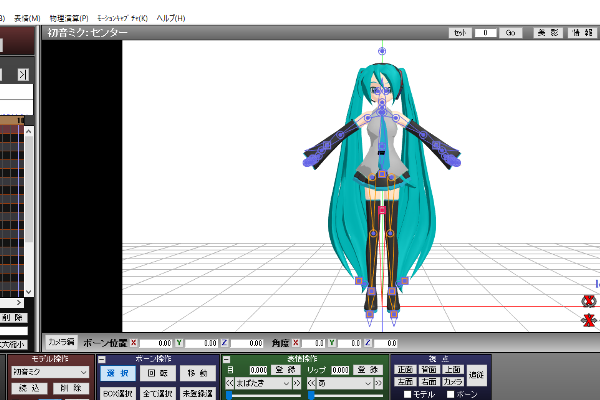
Task: Set the view to 正面 front
Action: point(405,369)
